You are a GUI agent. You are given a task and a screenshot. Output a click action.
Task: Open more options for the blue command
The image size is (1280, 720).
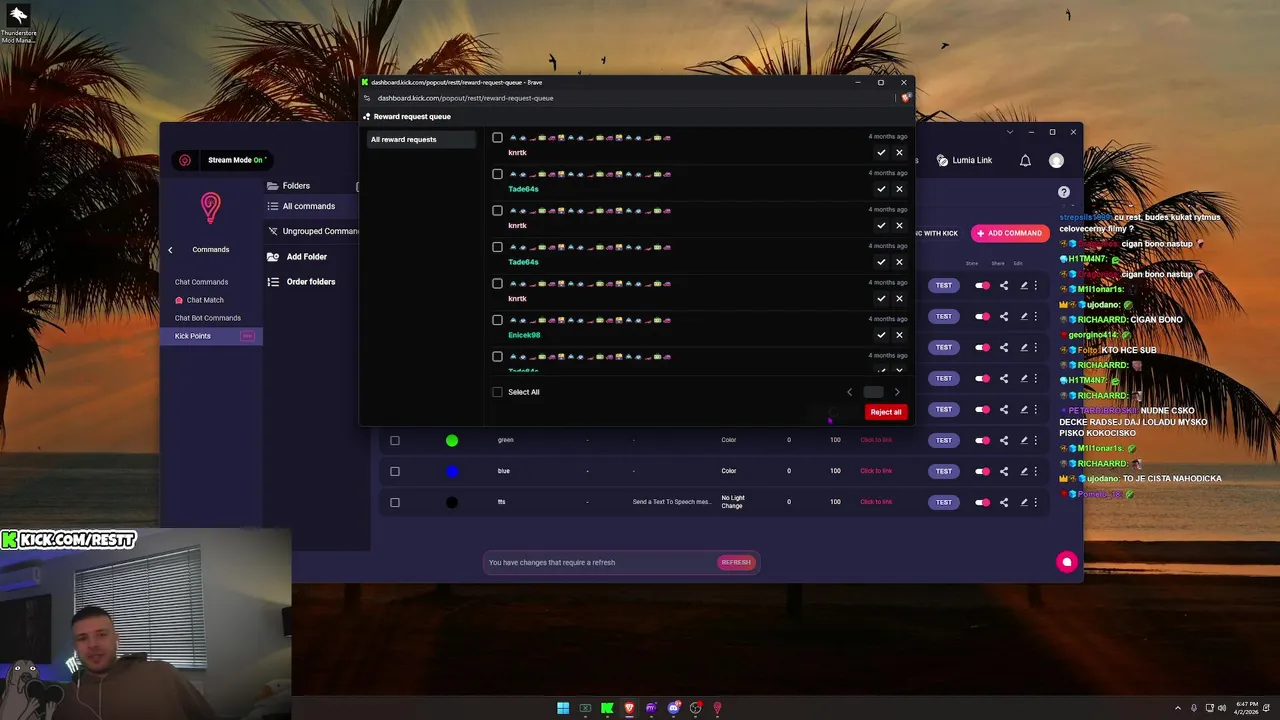1036,471
